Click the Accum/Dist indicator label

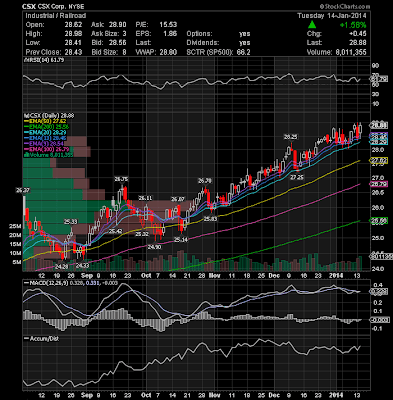44,338
